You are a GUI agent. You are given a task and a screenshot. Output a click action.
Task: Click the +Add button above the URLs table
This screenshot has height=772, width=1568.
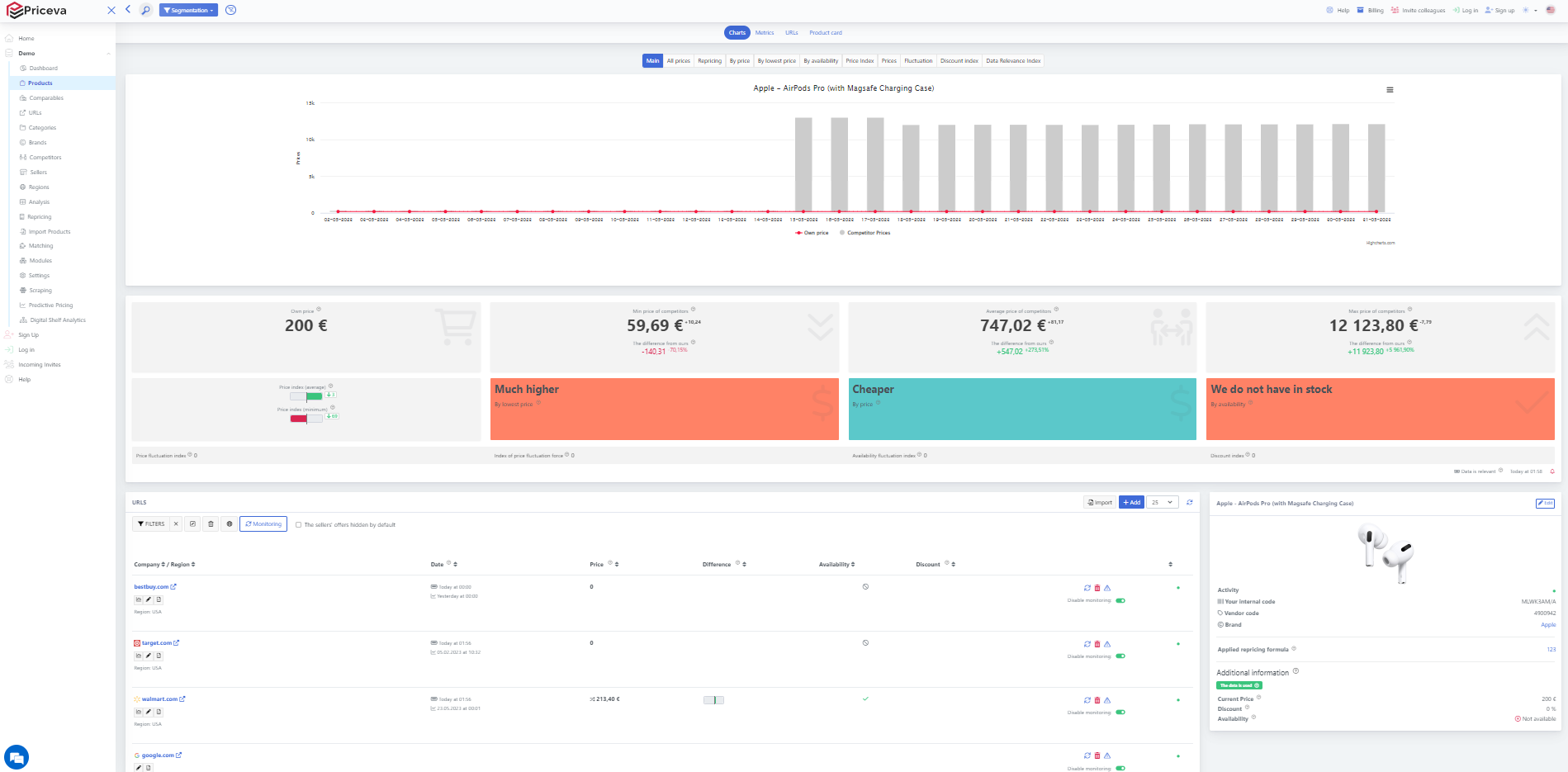1130,502
